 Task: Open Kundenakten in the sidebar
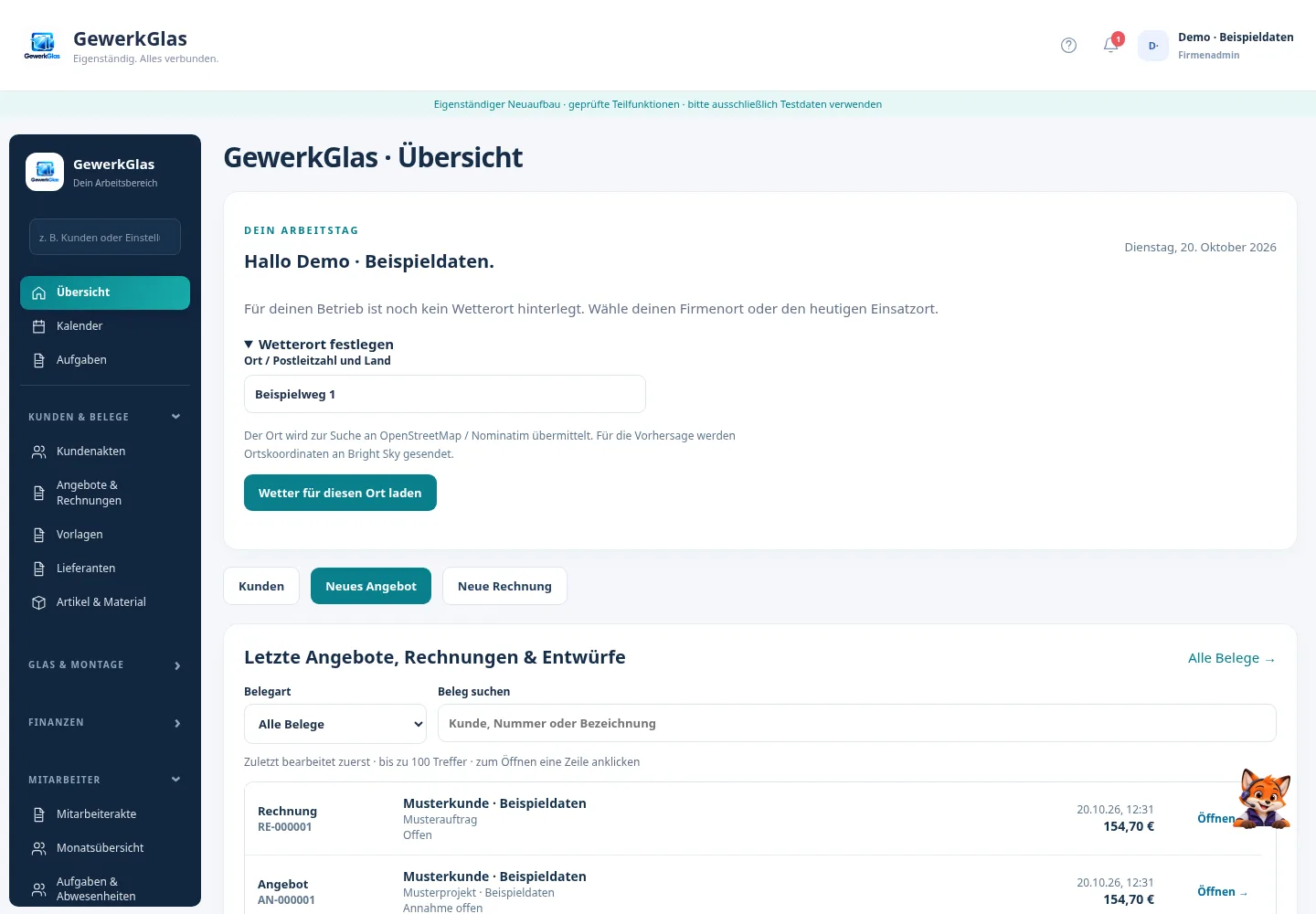pyautogui.click(x=105, y=452)
